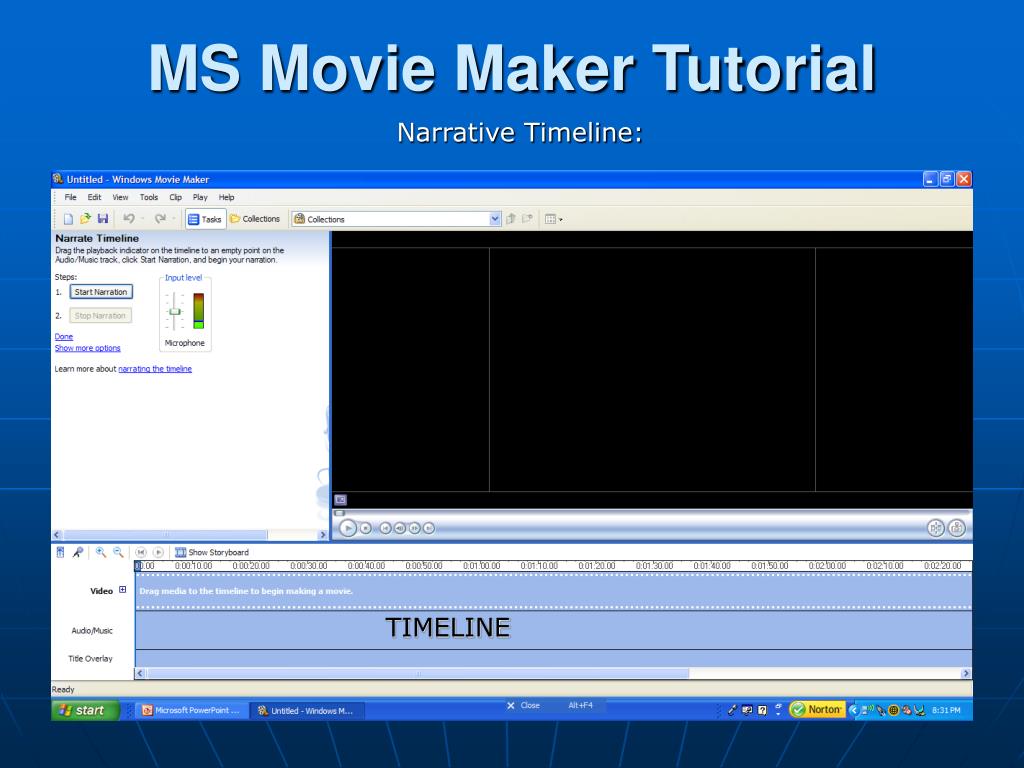Click the Next Frame button
Viewport: 1024px width, 768px height.
(414, 528)
